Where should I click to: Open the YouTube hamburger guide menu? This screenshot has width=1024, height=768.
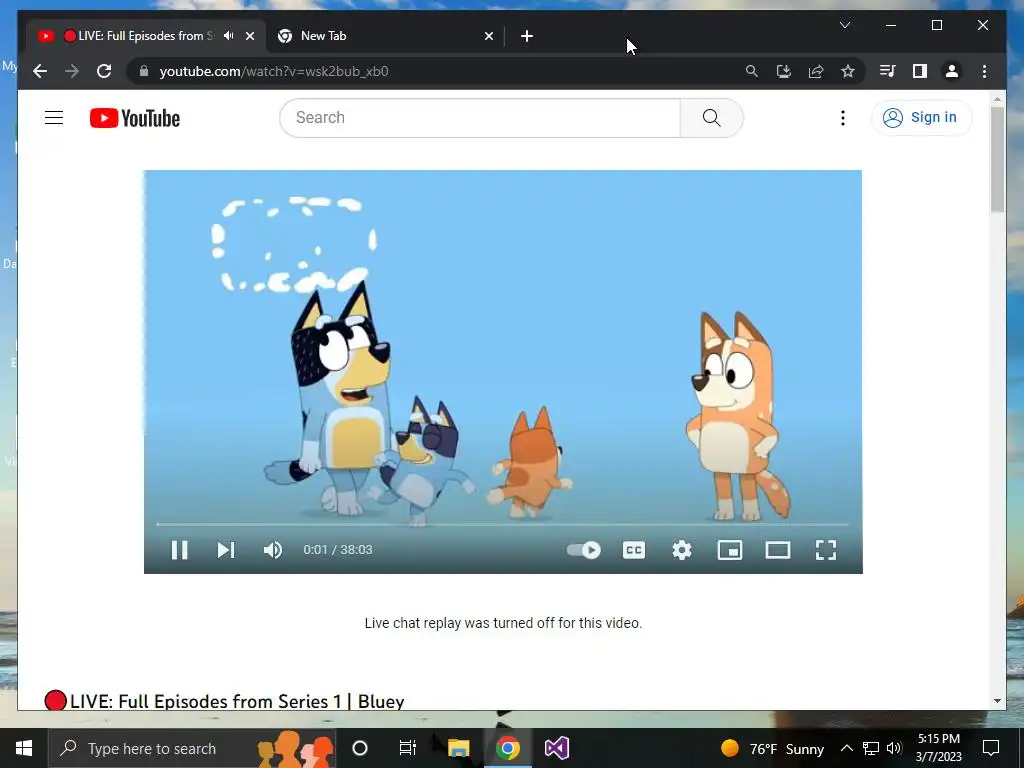[54, 118]
